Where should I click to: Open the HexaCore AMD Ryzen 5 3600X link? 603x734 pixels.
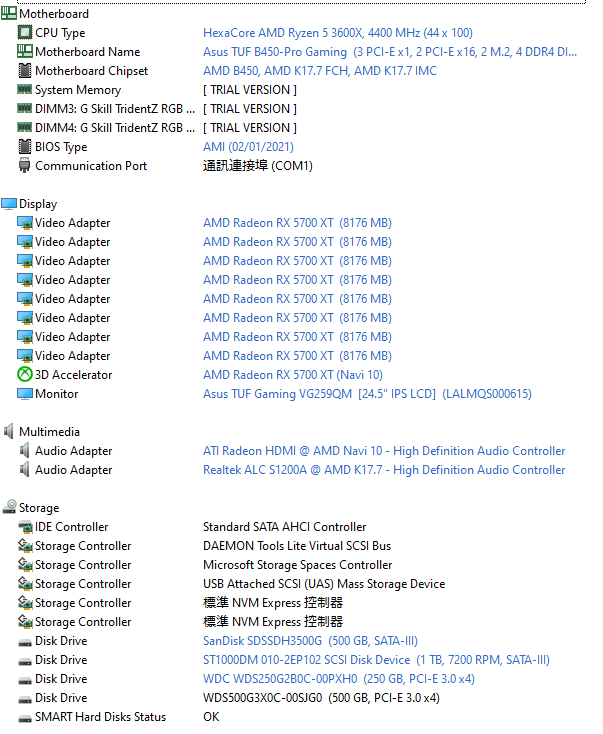click(x=338, y=33)
